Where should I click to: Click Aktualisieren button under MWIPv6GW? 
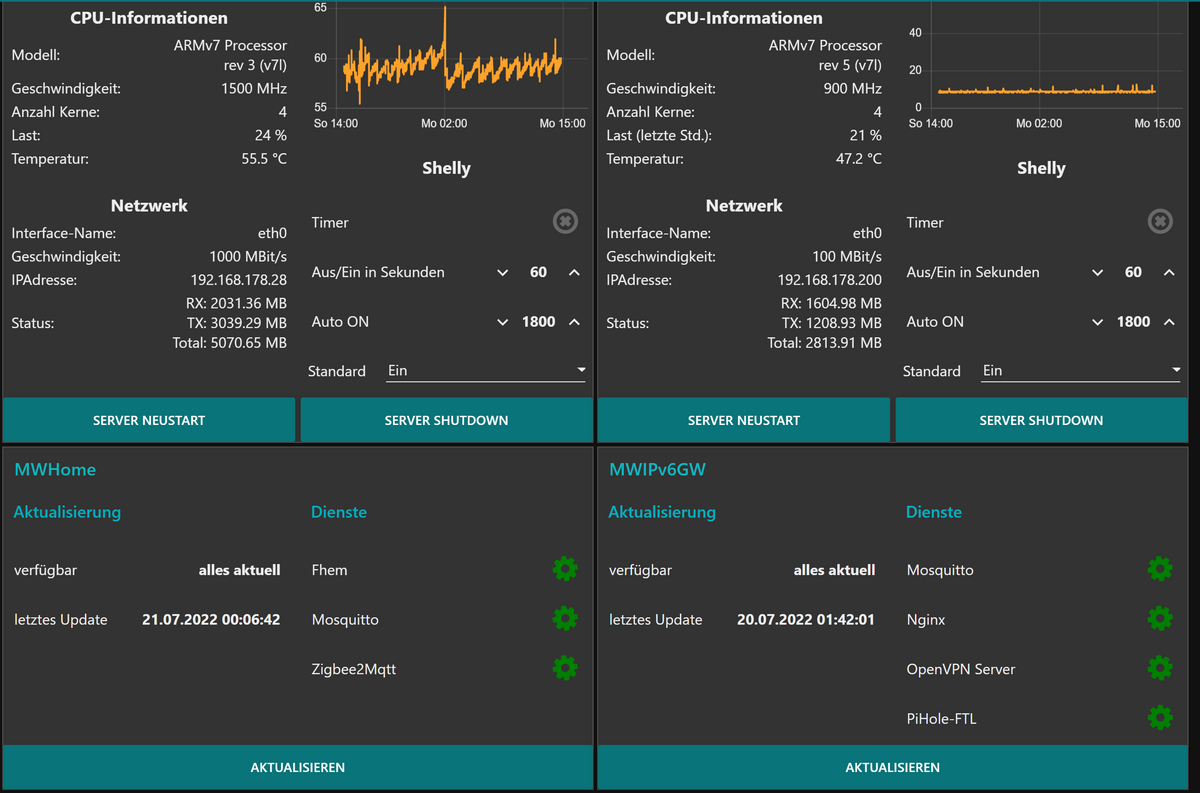(893, 767)
